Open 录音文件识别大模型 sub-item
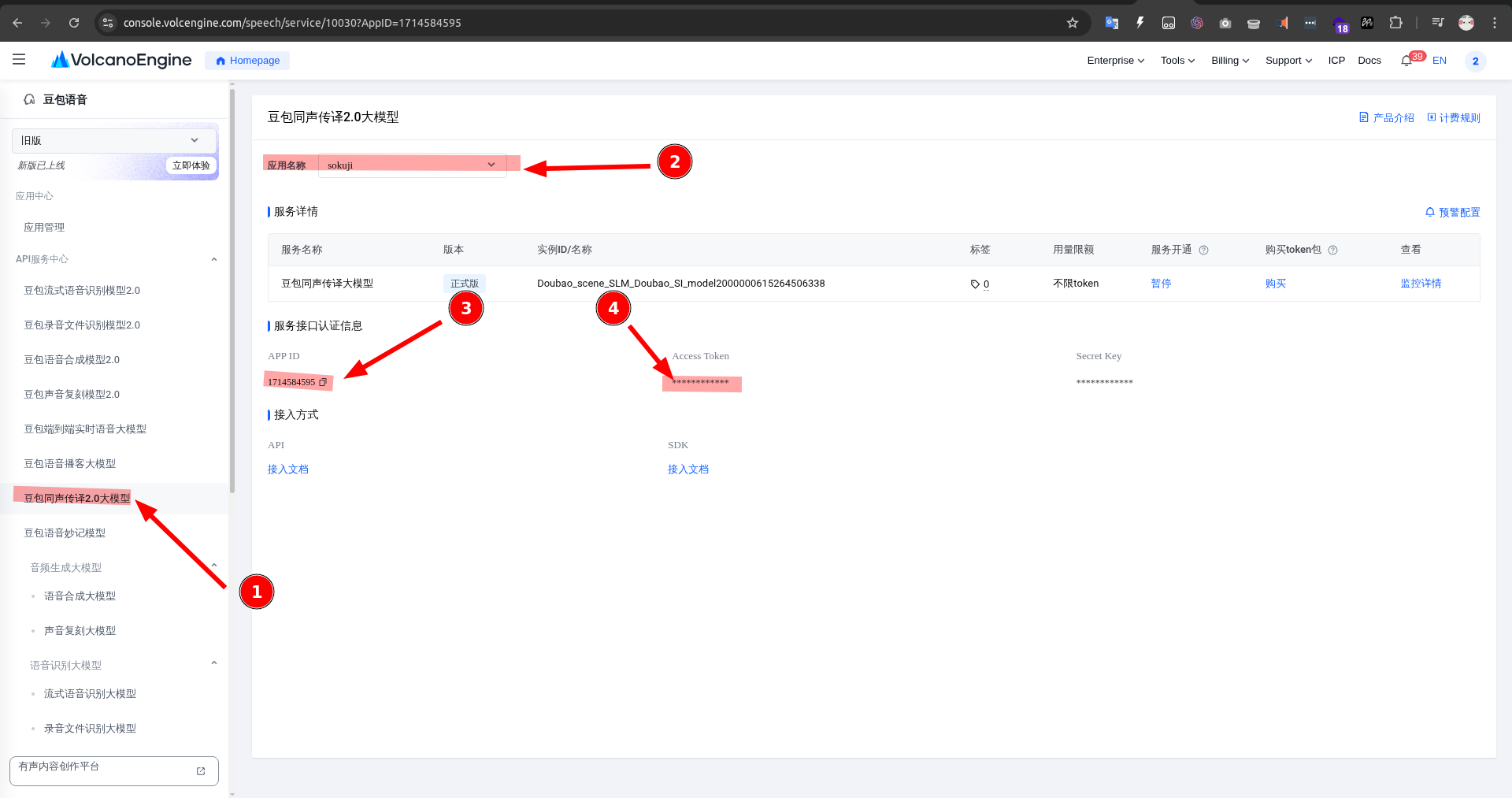Image resolution: width=1512 pixels, height=798 pixels. [90, 729]
